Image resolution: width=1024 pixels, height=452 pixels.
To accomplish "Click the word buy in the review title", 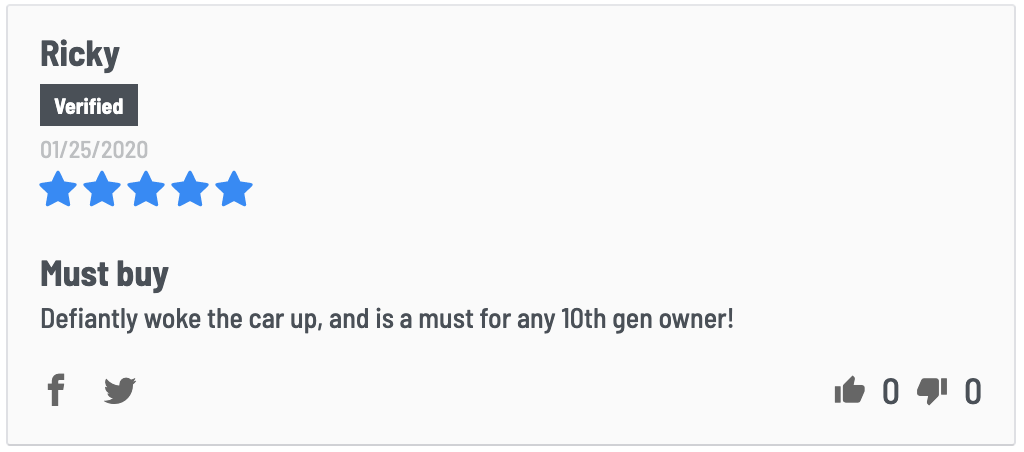I will (x=142, y=274).
